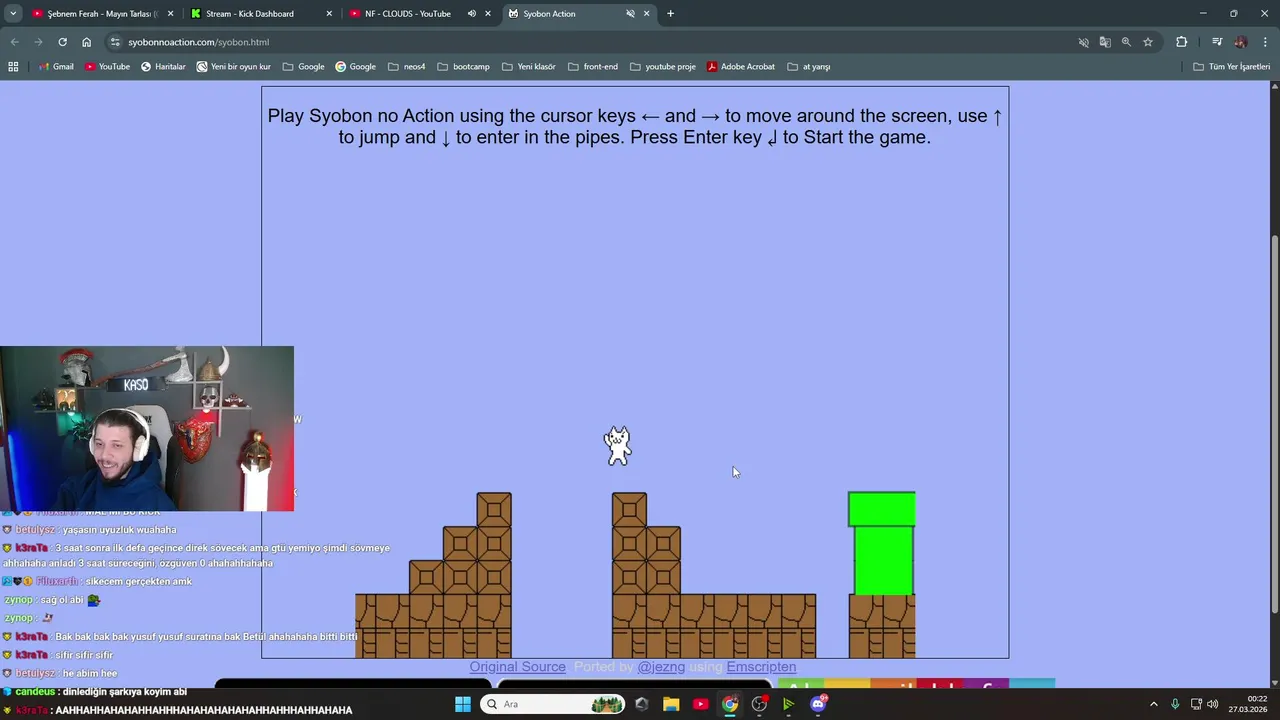This screenshot has height=720, width=1280.
Task: Click the green pipe in the game
Action: click(881, 543)
